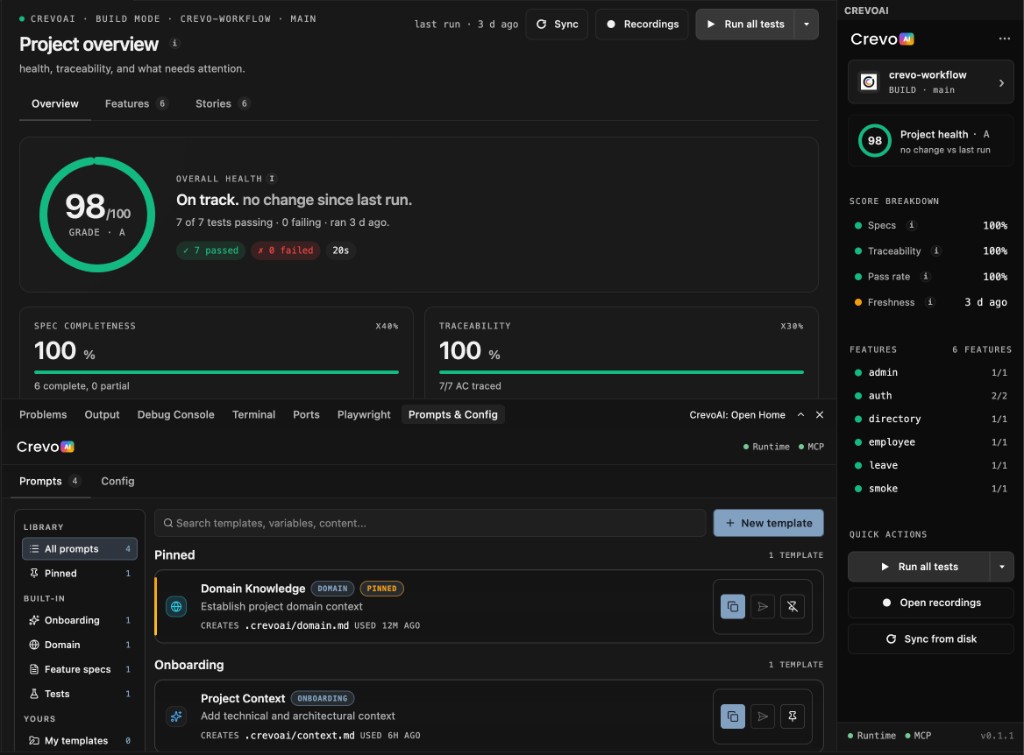Open the Output panel tab
Image resolution: width=1024 pixels, height=755 pixels.
[102, 415]
